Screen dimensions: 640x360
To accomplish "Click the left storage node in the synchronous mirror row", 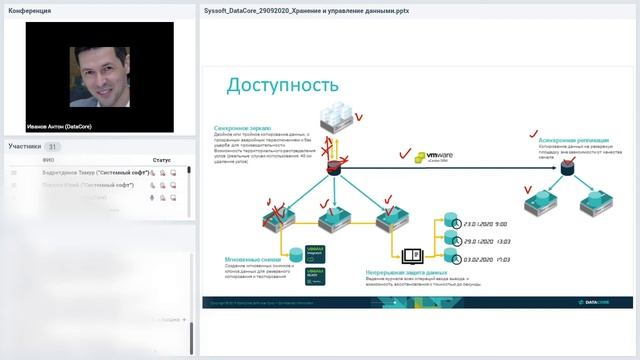I will [x=279, y=221].
